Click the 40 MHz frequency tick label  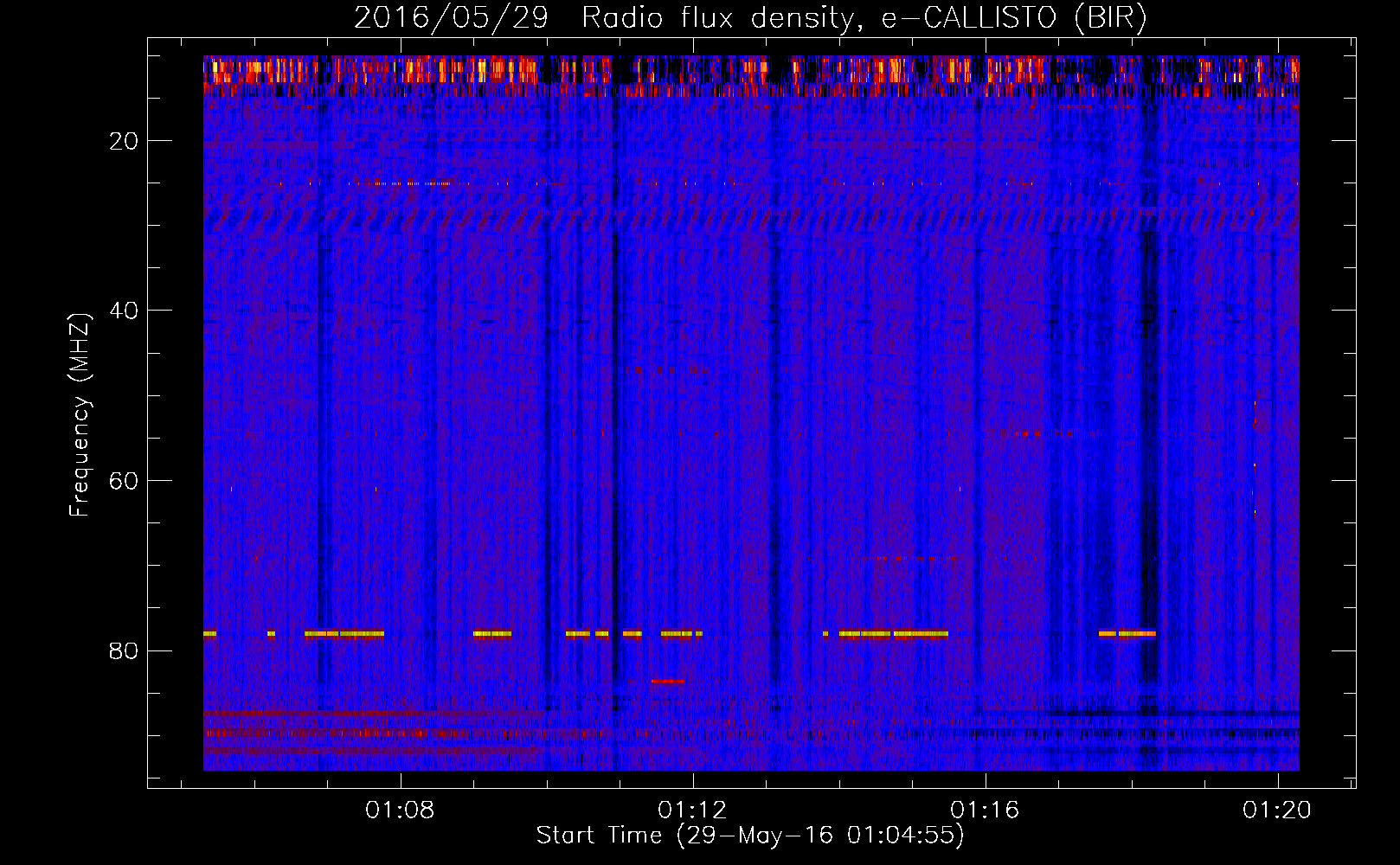124,311
